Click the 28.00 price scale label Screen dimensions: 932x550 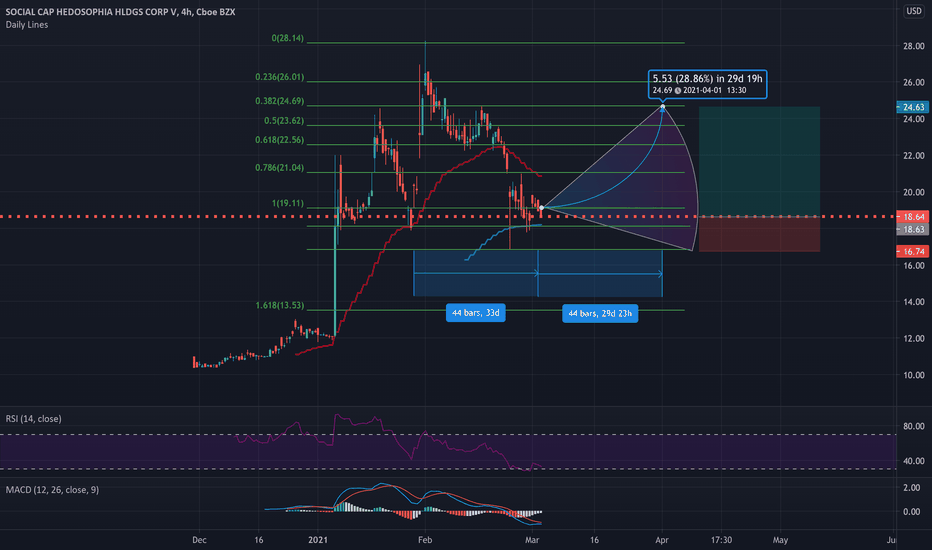(914, 46)
